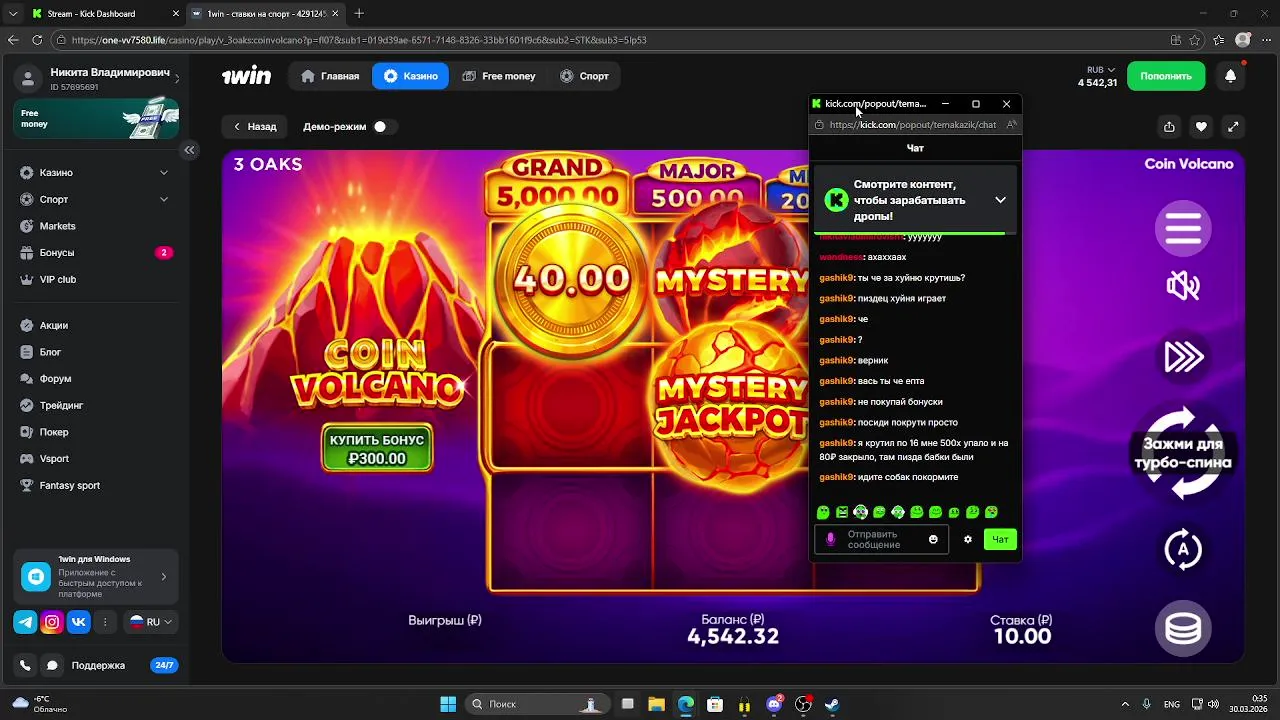
Task: Open Kick chat settings gear
Action: [968, 539]
